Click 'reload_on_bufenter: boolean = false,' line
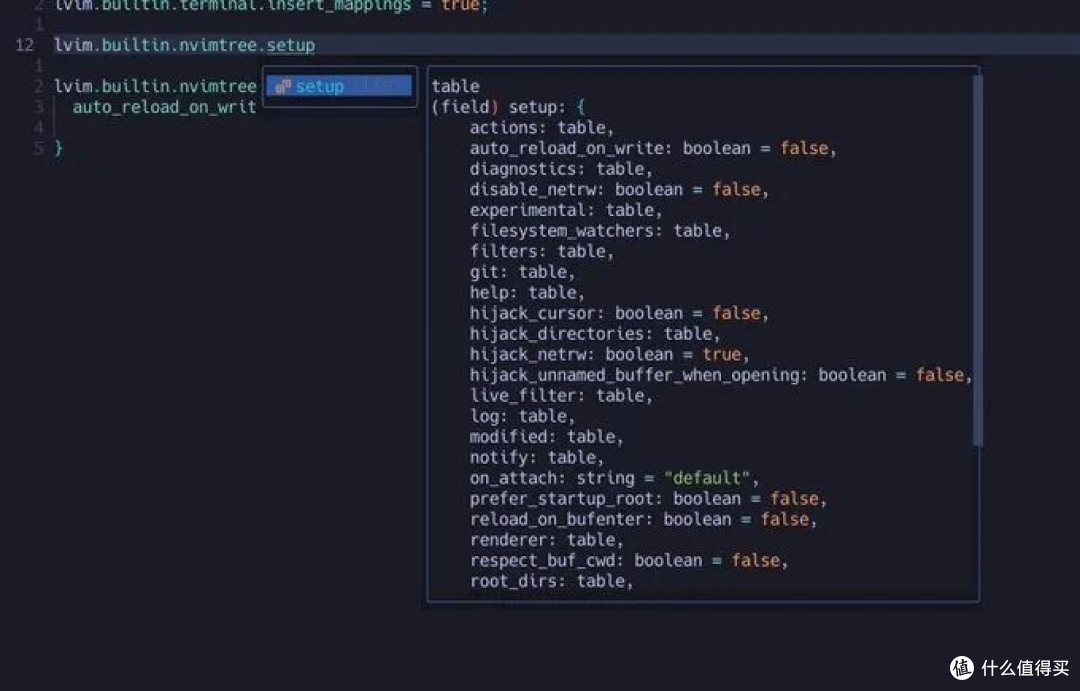Viewport: 1080px width, 691px height. pos(643,519)
